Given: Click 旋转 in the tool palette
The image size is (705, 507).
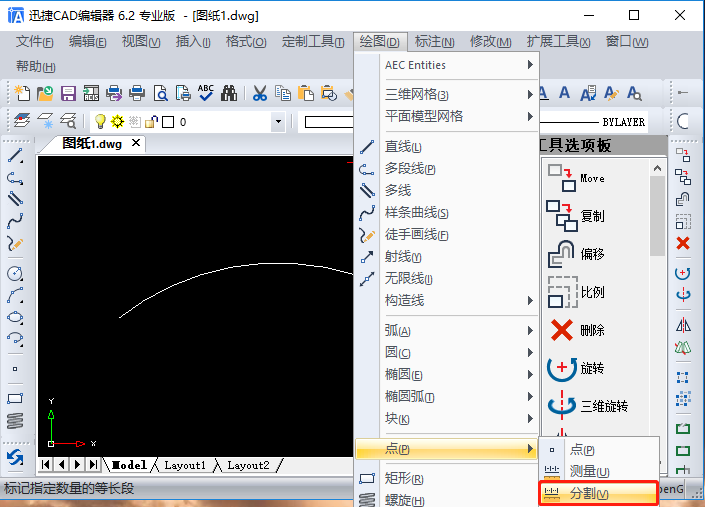Looking at the screenshot, I should pyautogui.click(x=576, y=369).
